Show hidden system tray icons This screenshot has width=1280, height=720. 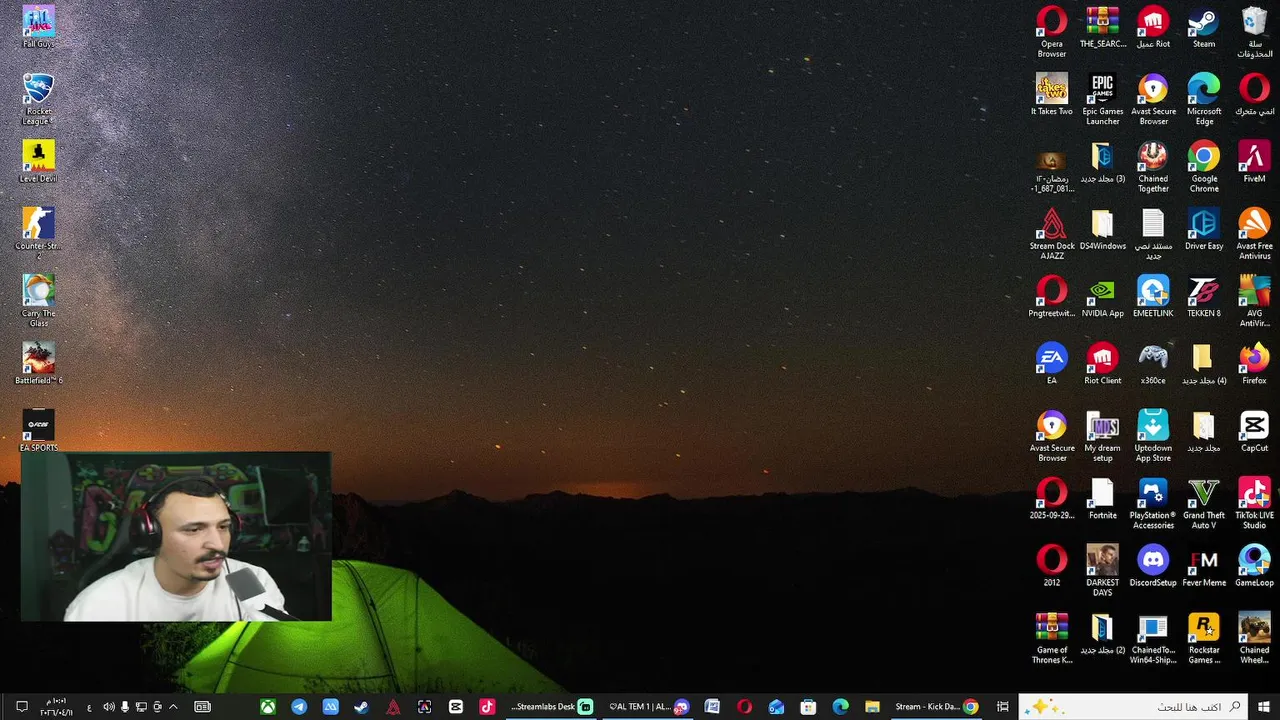pyautogui.click(x=173, y=707)
